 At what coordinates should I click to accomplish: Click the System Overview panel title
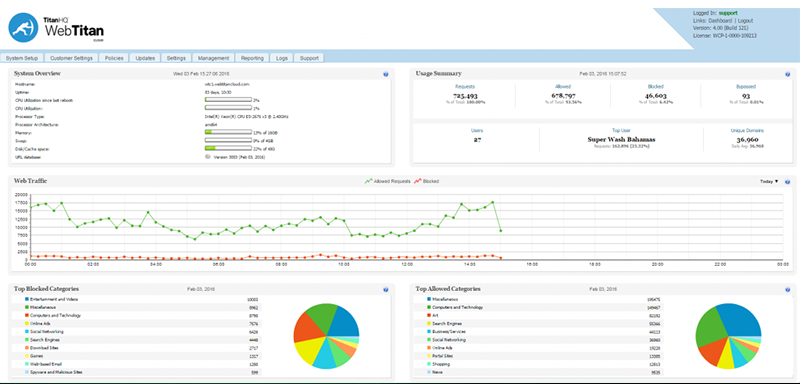[37, 74]
